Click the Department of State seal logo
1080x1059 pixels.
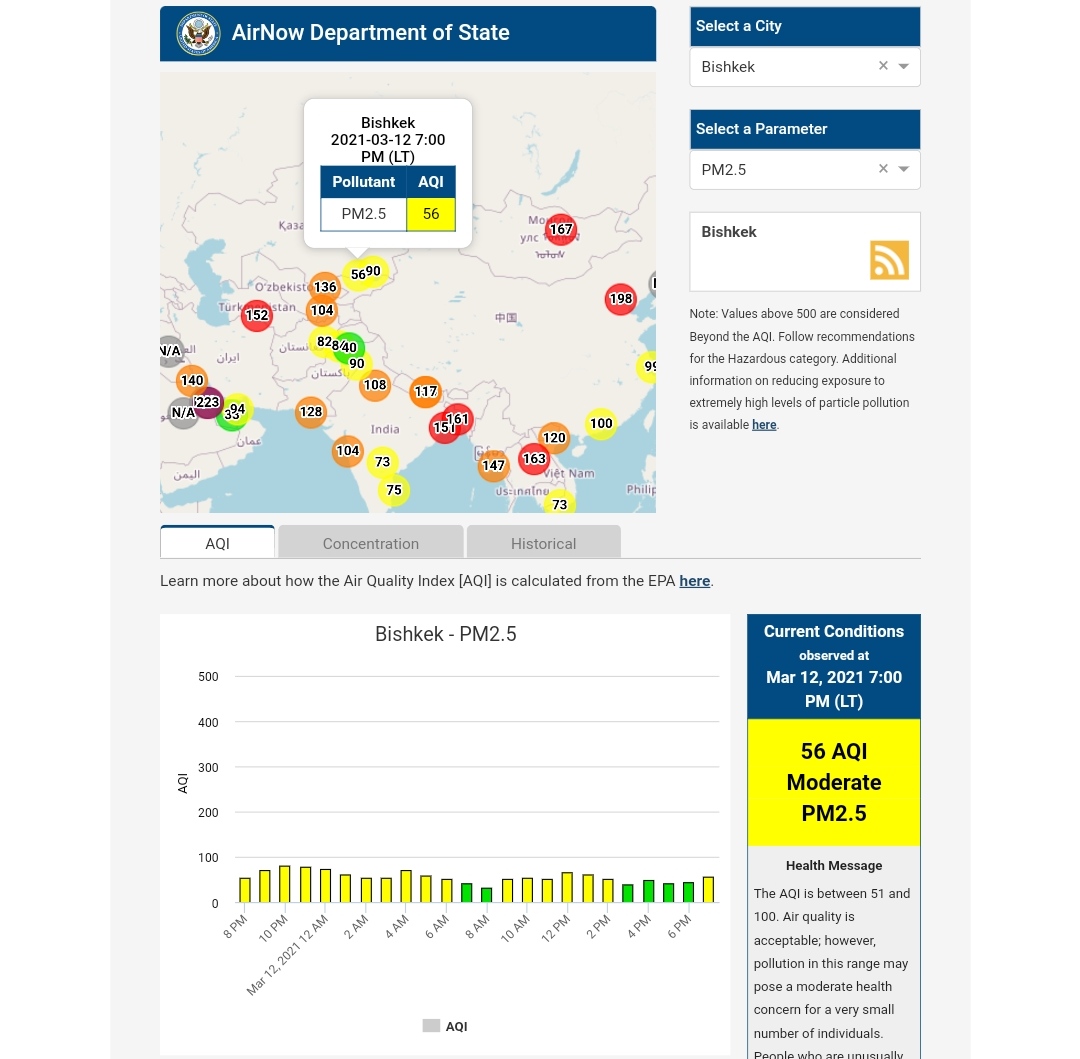(x=198, y=34)
